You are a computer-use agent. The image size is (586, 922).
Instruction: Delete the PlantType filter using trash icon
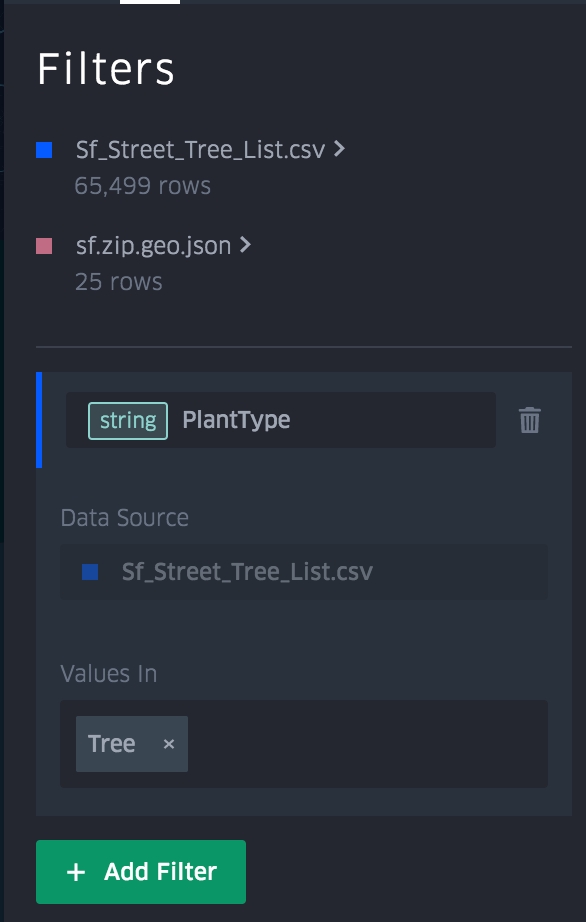pos(530,421)
